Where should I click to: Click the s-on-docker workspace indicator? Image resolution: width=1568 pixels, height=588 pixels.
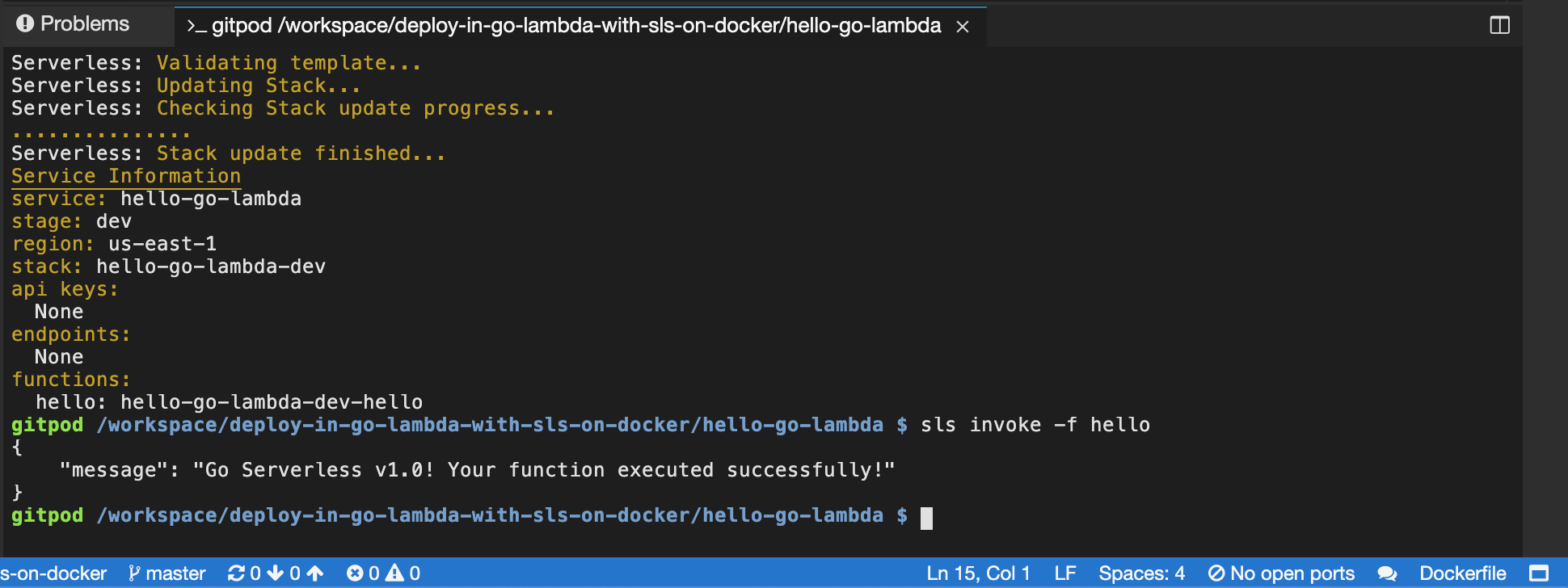53,573
